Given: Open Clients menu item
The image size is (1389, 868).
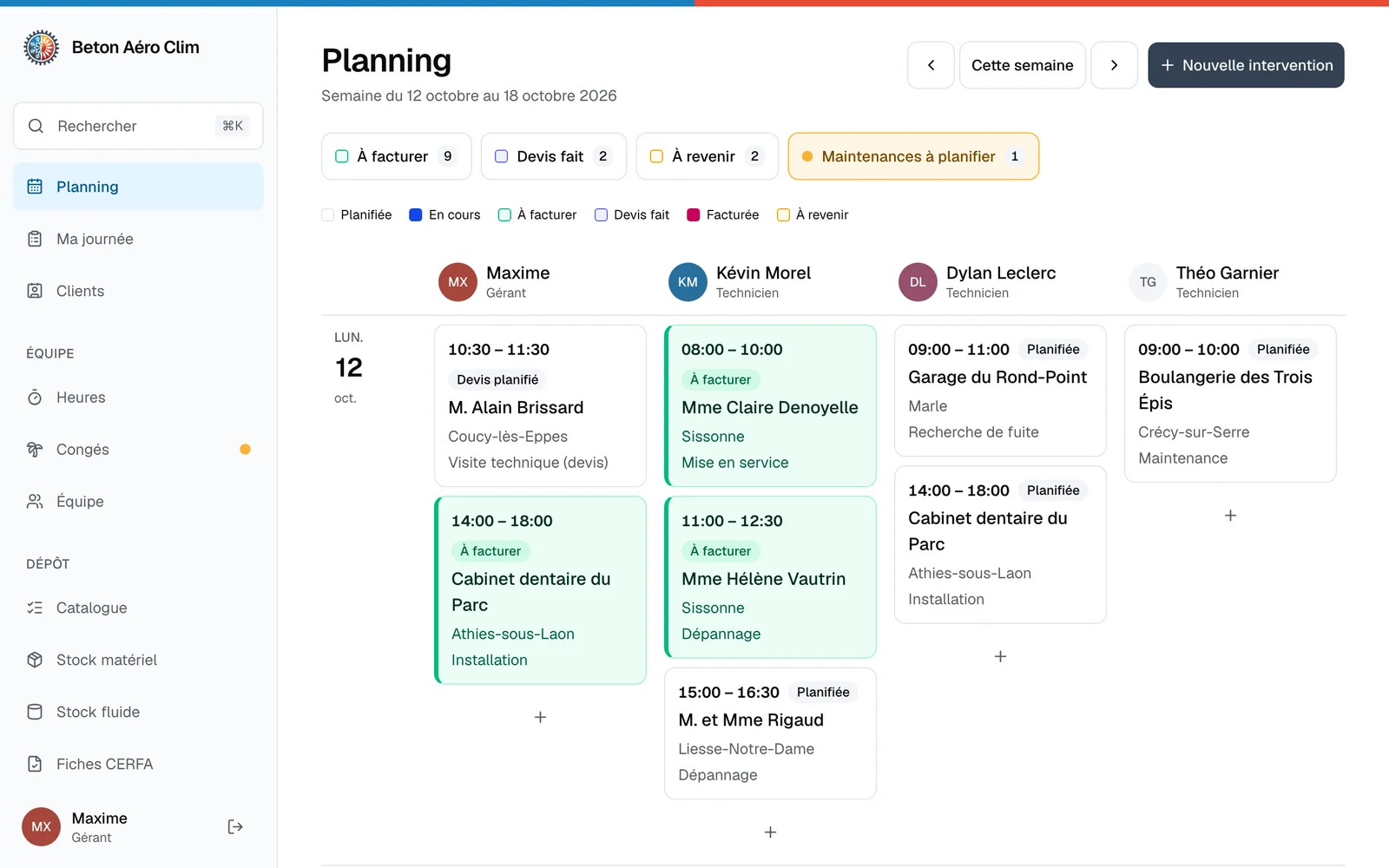Looking at the screenshot, I should point(139,291).
